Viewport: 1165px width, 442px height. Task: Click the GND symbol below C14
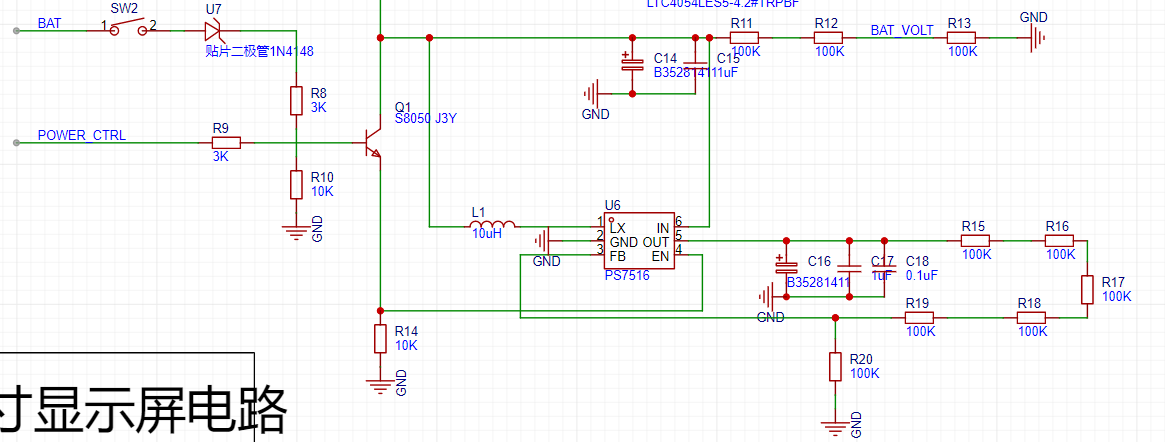click(x=592, y=94)
